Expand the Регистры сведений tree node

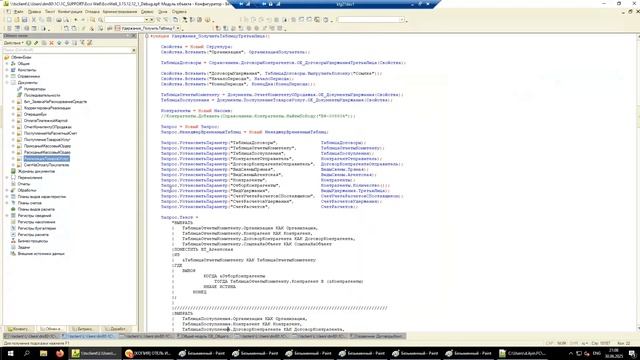(x=7, y=216)
